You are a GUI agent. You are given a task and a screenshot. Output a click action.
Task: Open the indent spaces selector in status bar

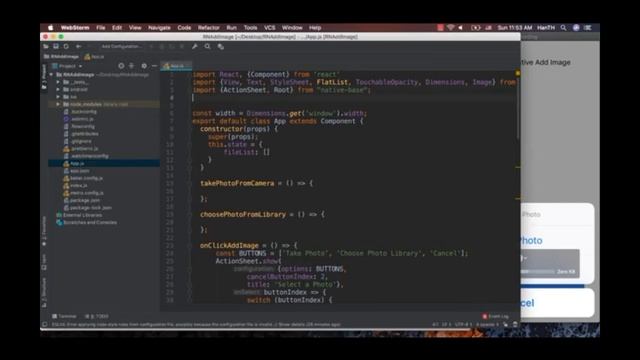[x=487, y=324]
